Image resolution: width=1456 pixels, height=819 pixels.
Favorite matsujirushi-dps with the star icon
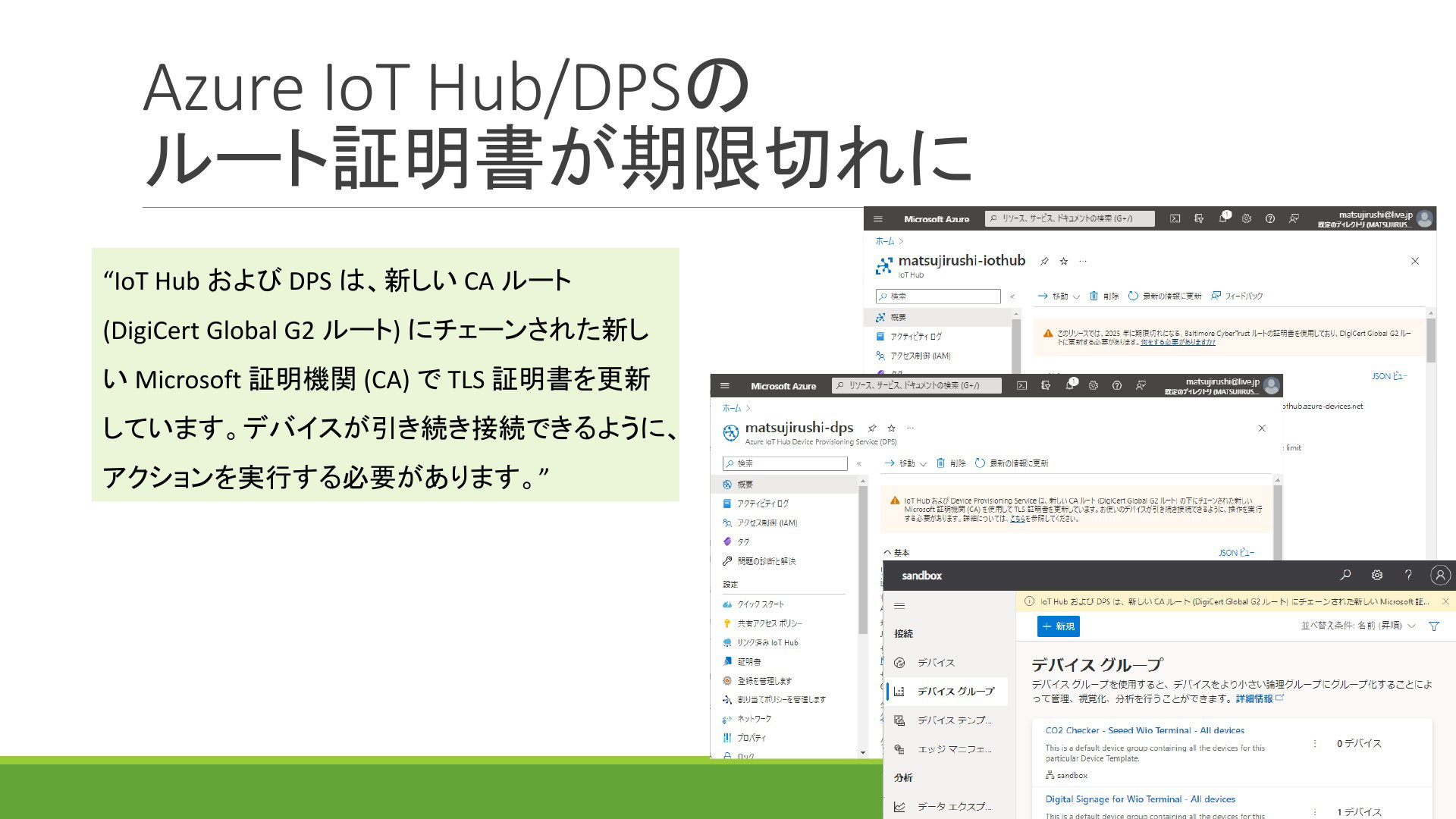(x=892, y=428)
